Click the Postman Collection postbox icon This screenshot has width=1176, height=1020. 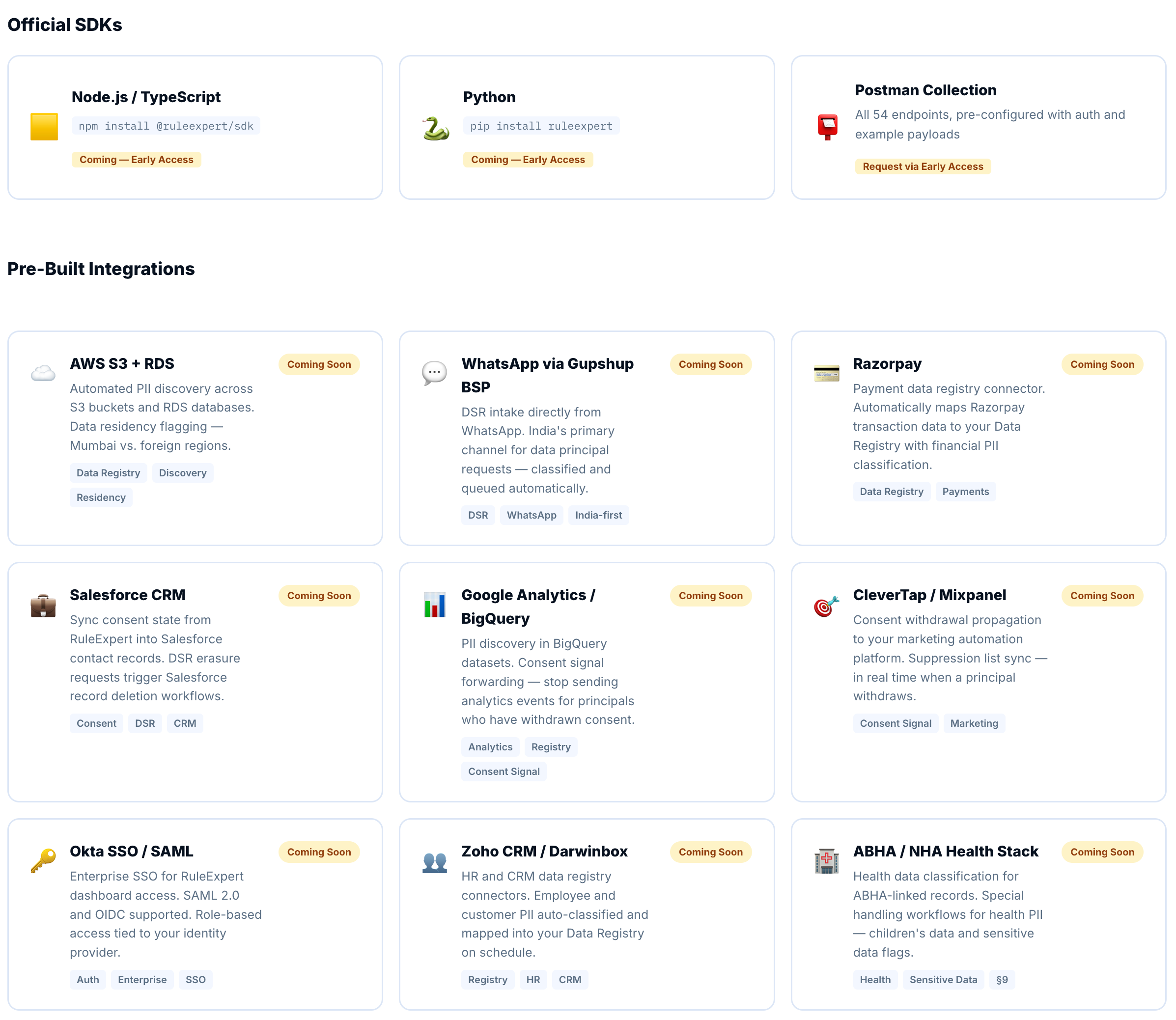coord(827,126)
